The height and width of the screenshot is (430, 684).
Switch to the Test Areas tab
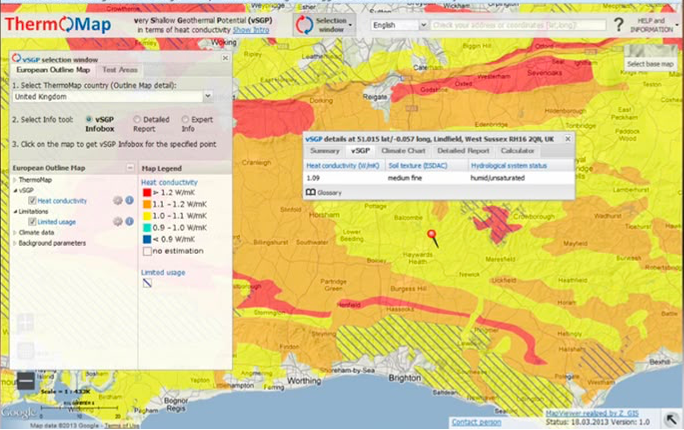click(x=120, y=70)
